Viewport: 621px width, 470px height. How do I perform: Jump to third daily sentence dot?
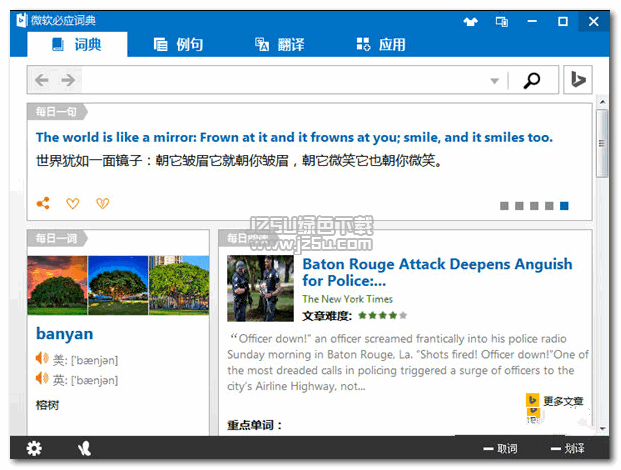tap(534, 206)
